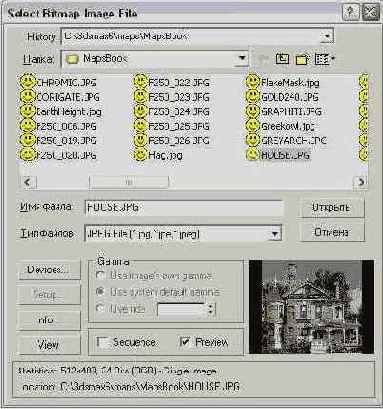This screenshot has width=383, height=409.
Task: Expand the History path dropdown
Action: tap(327, 36)
